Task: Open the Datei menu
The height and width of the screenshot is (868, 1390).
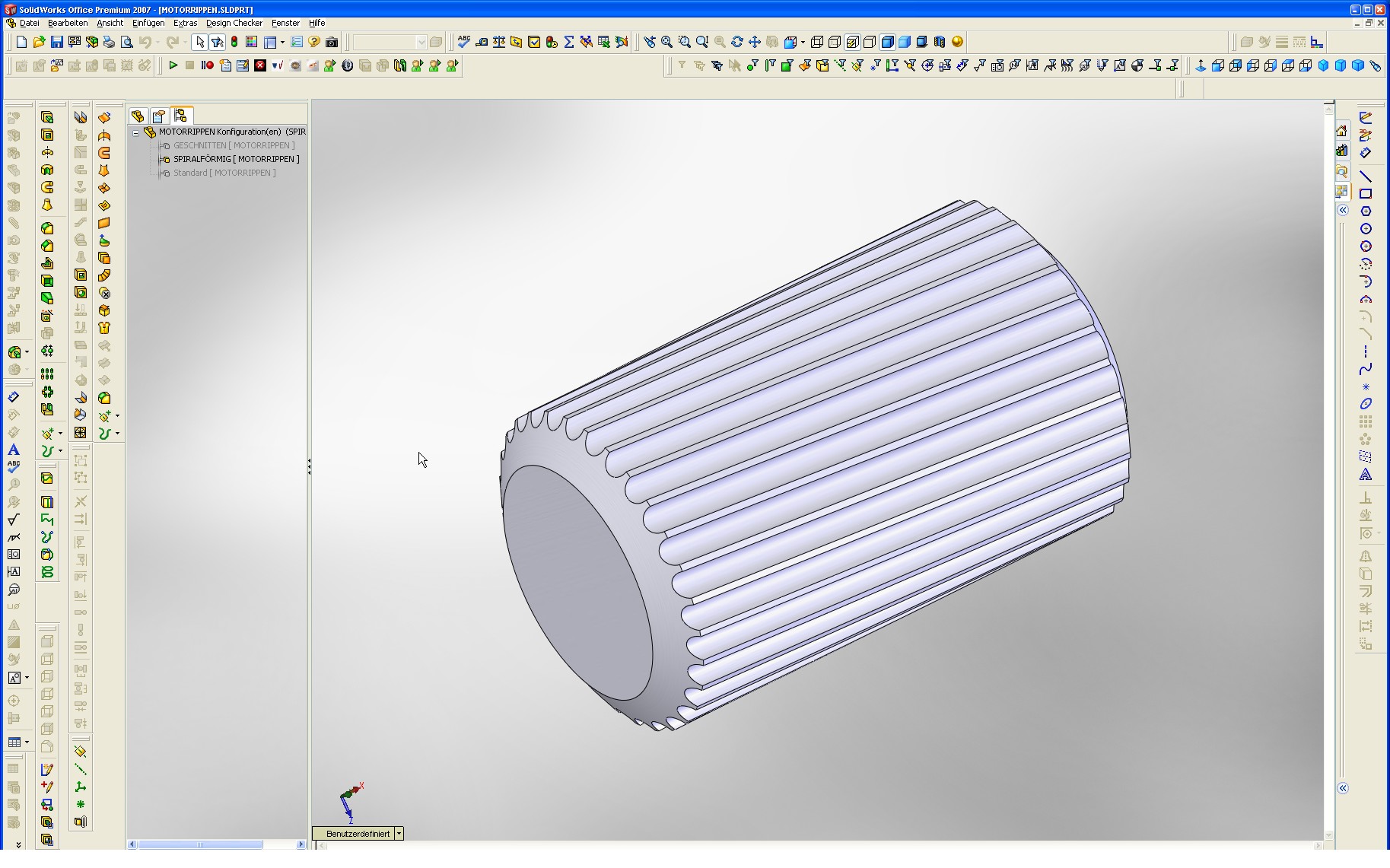Action: click(x=29, y=23)
